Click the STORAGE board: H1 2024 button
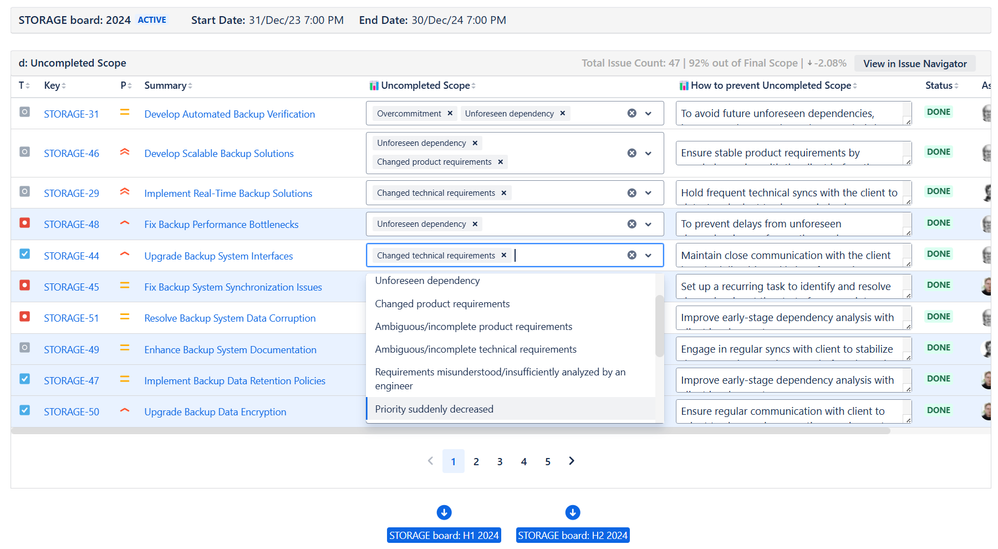The height and width of the screenshot is (549, 998). [444, 536]
